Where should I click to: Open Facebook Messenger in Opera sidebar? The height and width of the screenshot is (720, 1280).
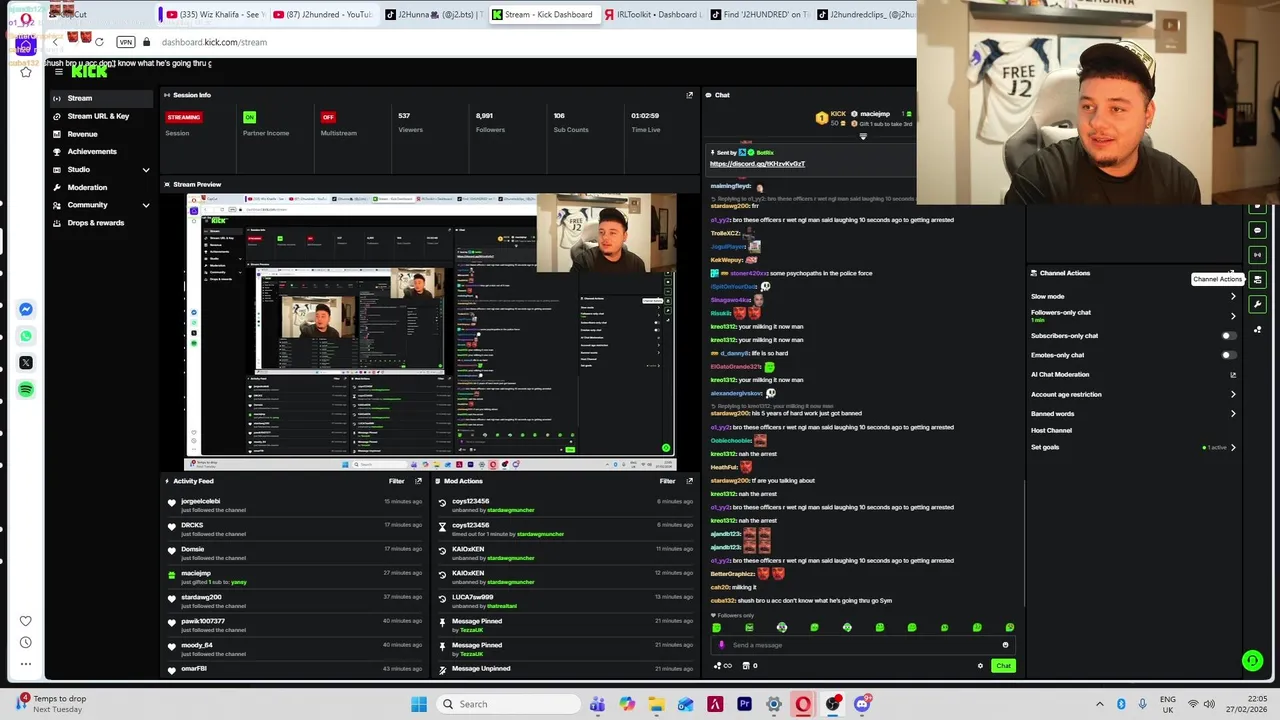[x=26, y=309]
